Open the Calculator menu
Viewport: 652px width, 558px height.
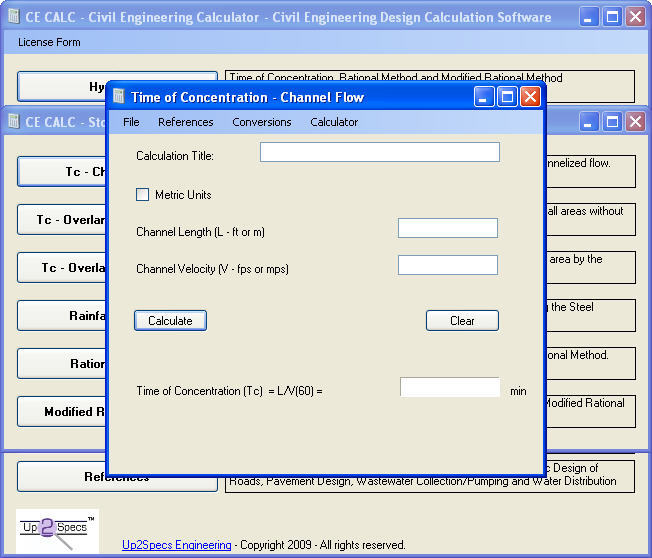(x=334, y=122)
